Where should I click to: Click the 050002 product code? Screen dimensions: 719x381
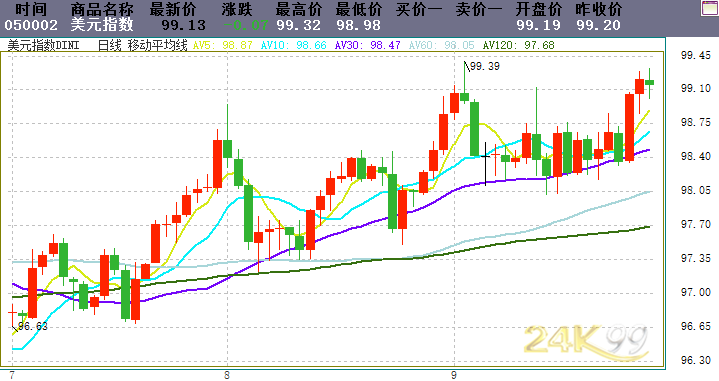tap(31, 25)
